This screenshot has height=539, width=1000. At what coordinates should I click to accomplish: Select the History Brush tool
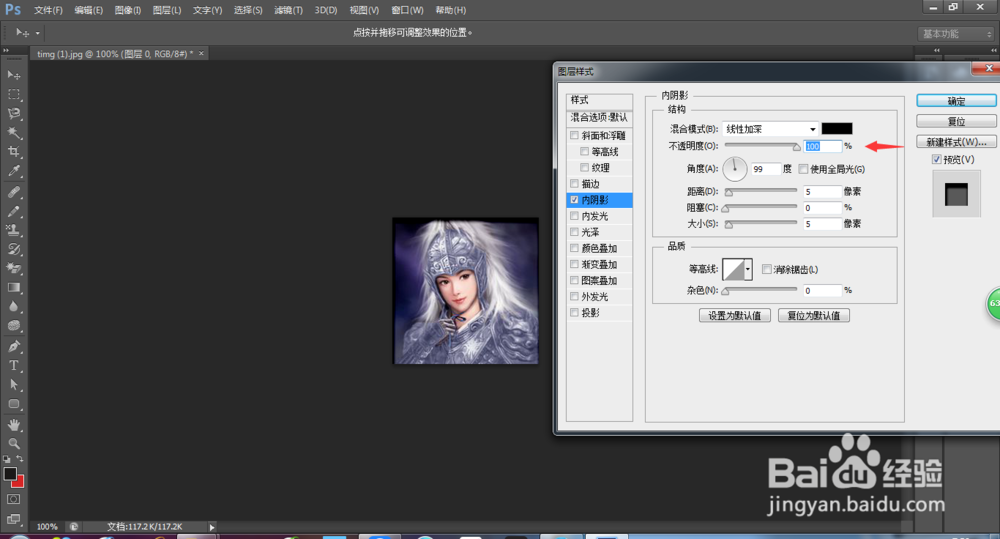tap(13, 249)
